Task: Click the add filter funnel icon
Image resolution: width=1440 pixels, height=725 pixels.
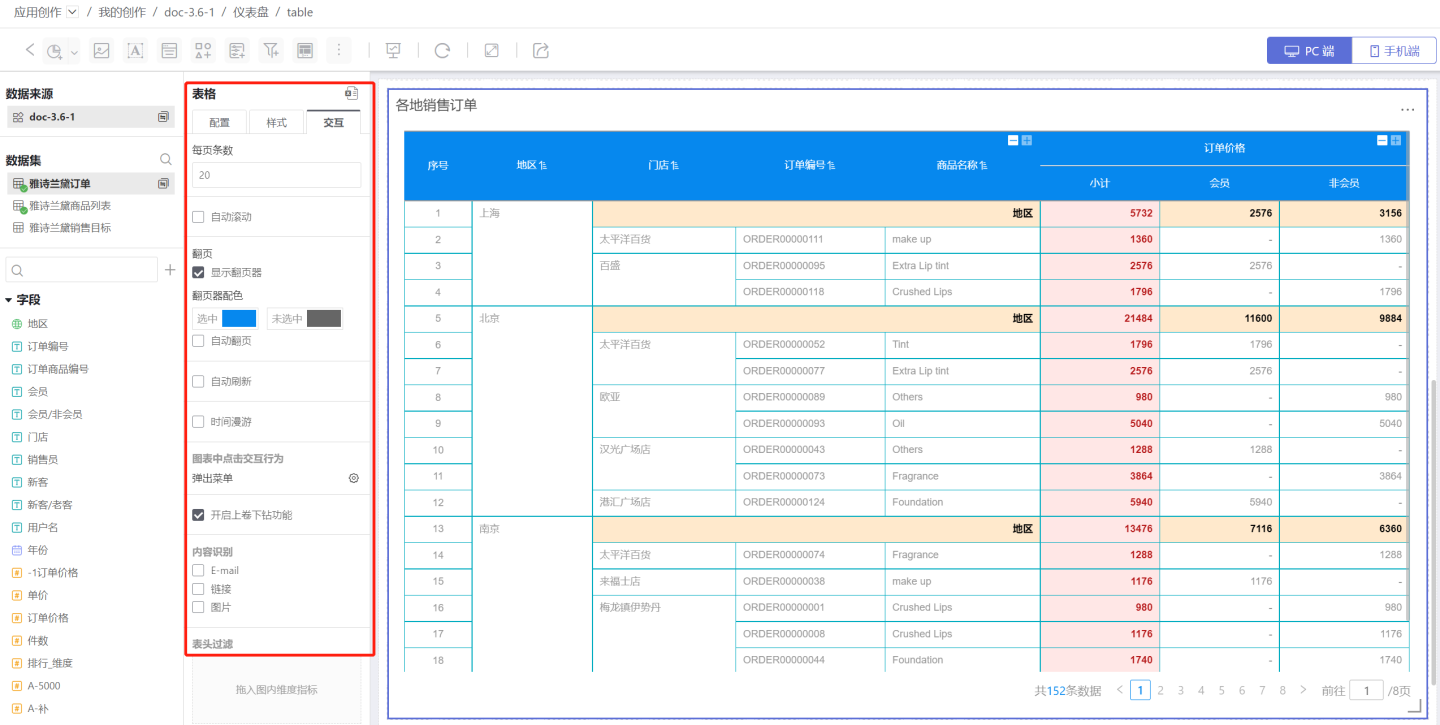Action: point(271,51)
